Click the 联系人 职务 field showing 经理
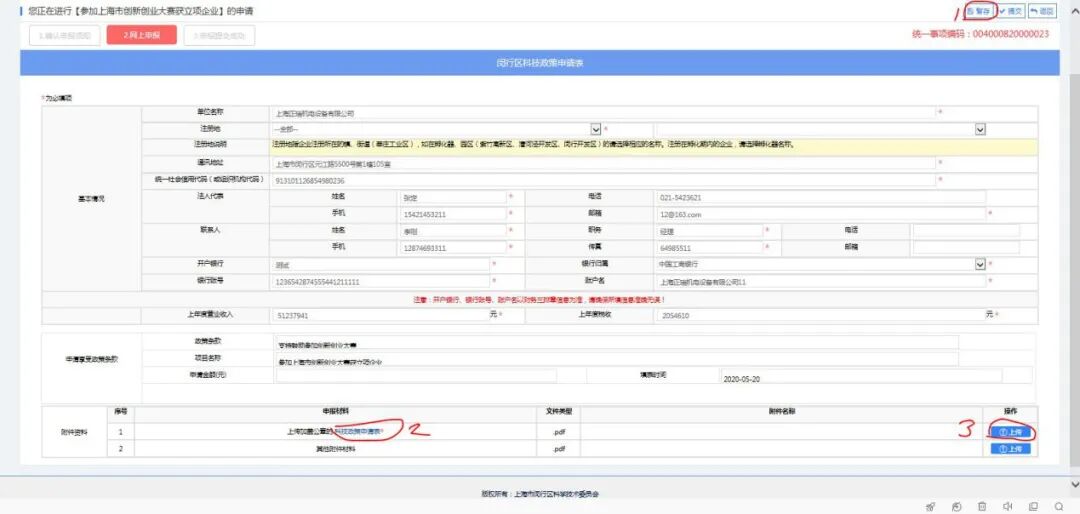 click(x=709, y=231)
